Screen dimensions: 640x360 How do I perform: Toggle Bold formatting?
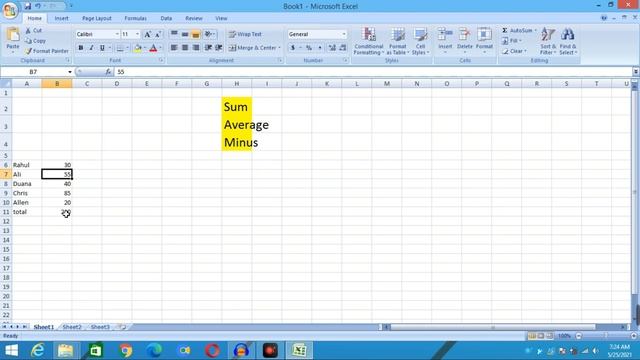(81, 48)
